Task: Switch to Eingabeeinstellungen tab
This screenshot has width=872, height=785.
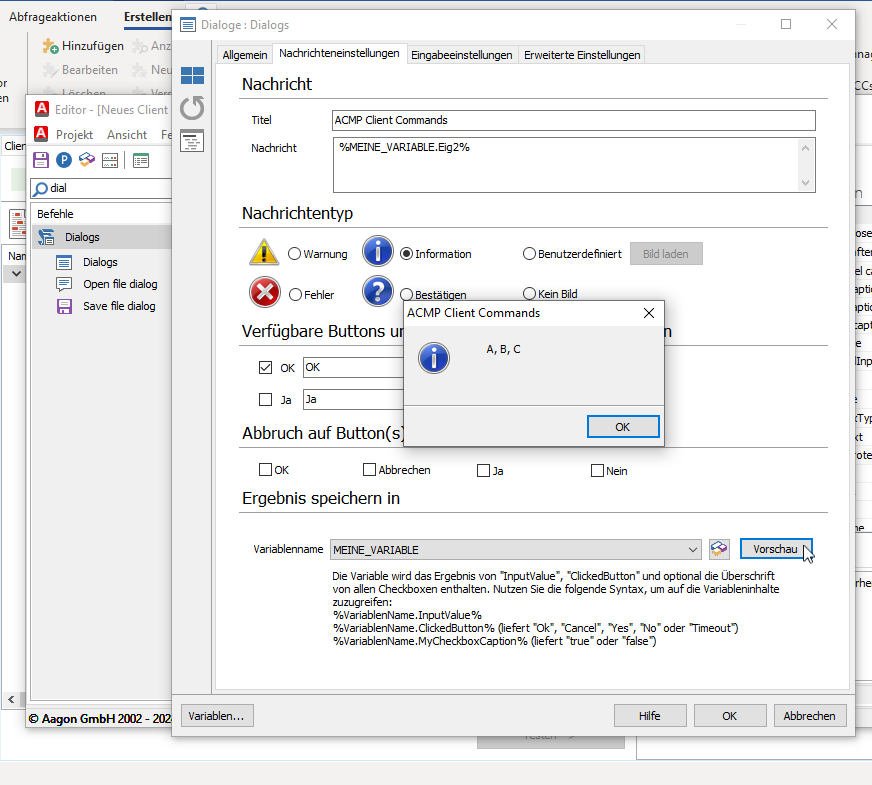Action: tap(462, 55)
